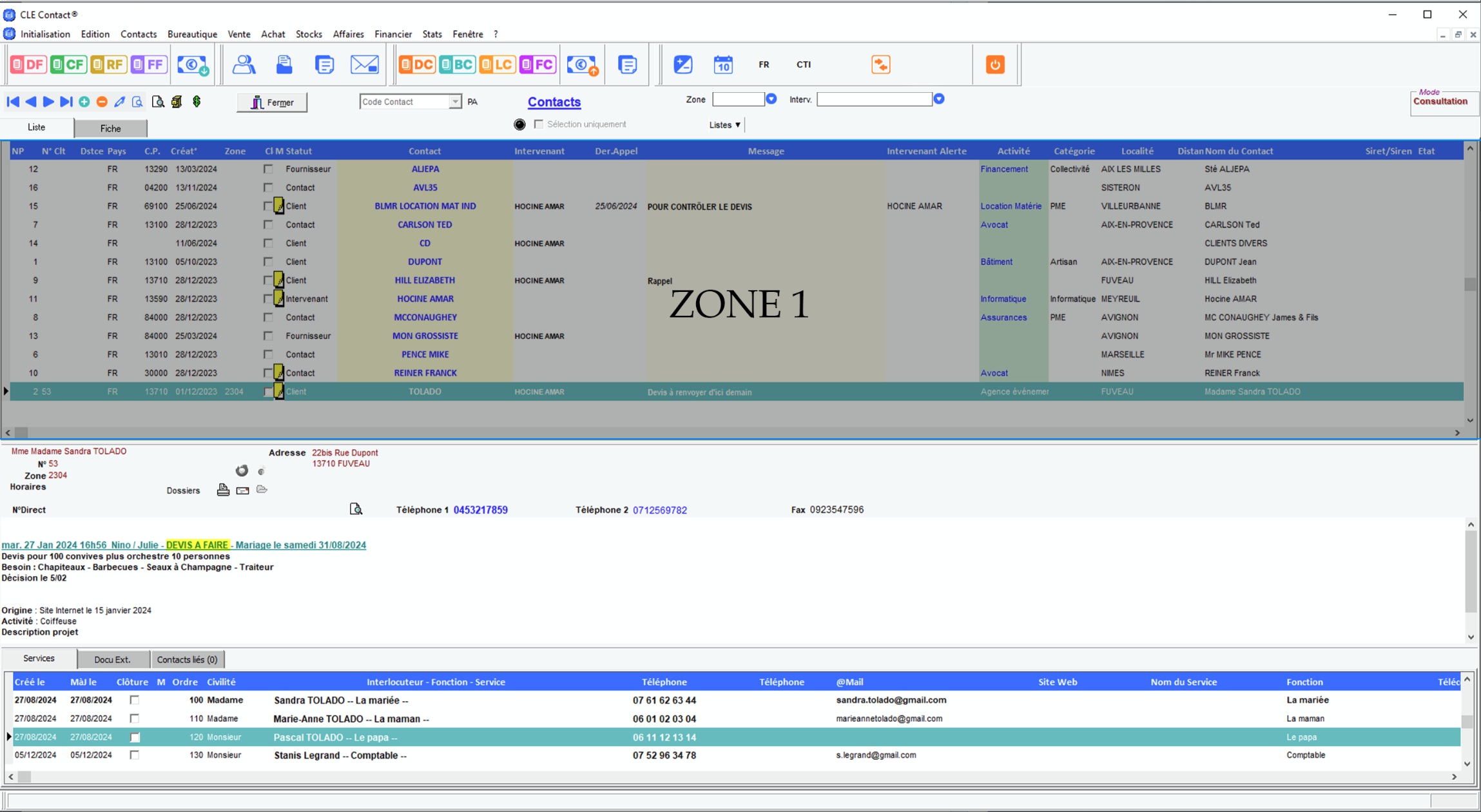Open the DF document toolbar icon

coord(28,64)
